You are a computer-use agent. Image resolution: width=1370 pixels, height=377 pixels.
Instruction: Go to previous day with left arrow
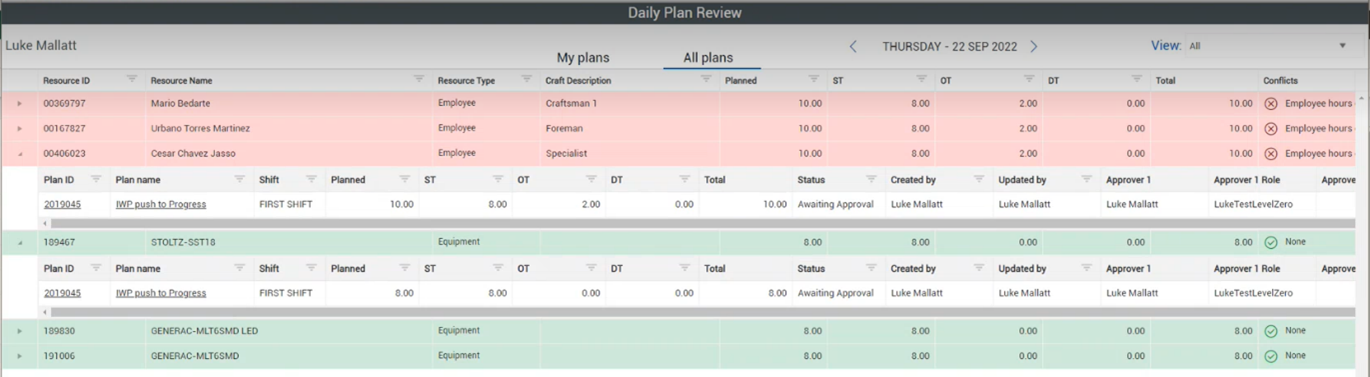[853, 46]
